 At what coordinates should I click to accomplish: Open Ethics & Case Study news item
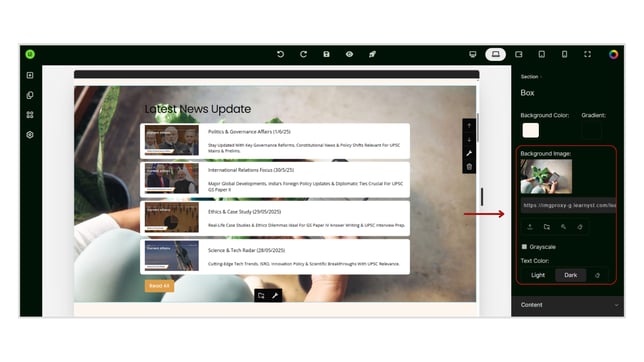click(275, 218)
